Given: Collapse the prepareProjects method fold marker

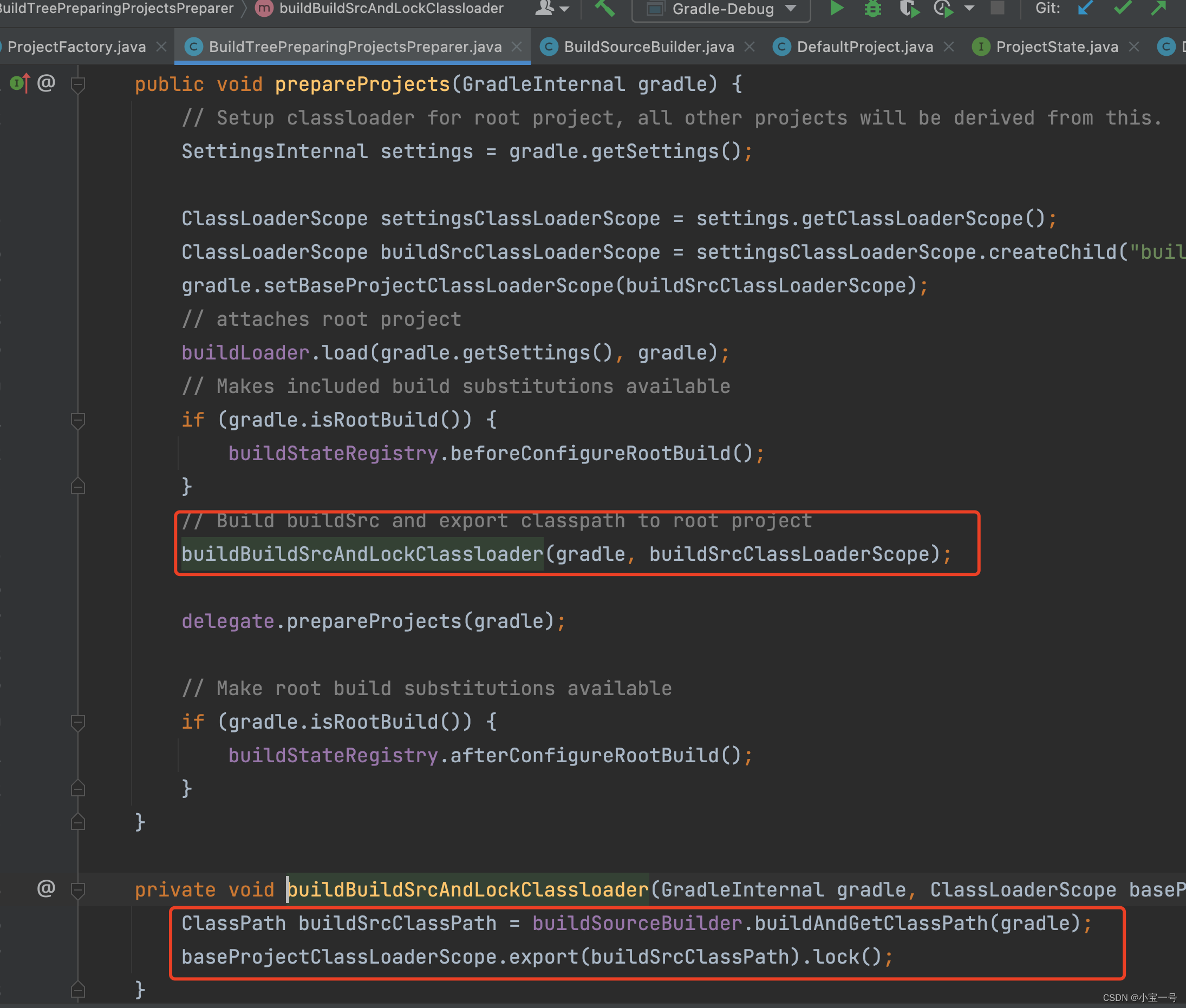Looking at the screenshot, I should tap(78, 85).
